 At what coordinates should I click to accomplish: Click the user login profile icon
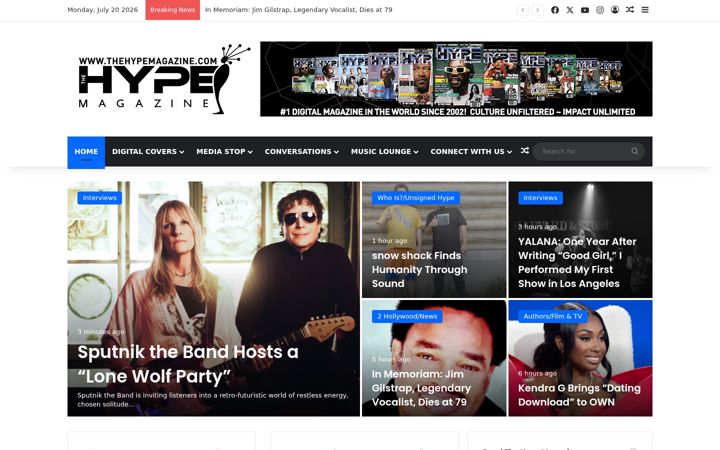615,10
